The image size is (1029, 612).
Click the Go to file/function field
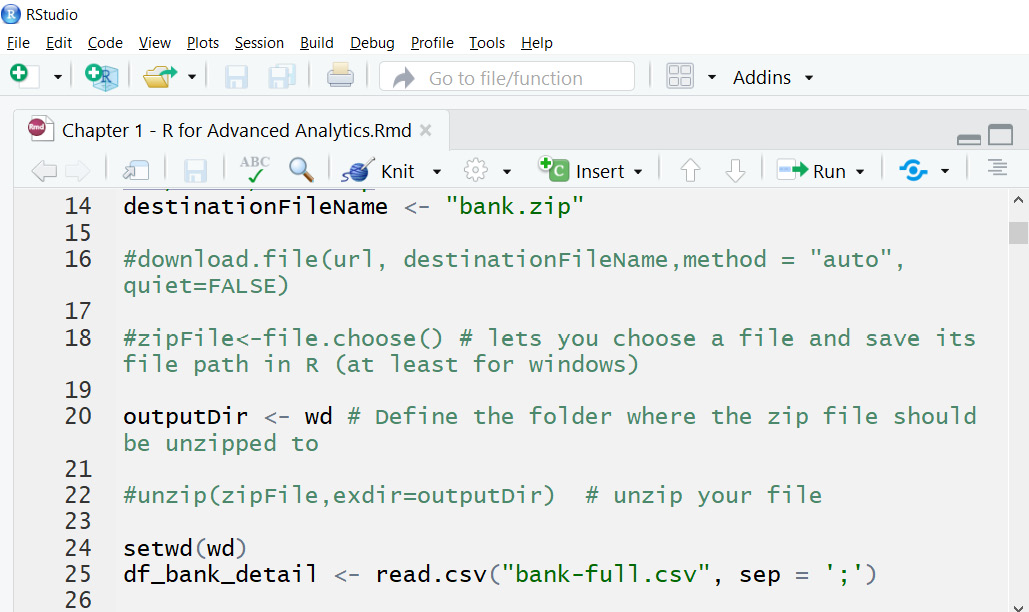506,77
